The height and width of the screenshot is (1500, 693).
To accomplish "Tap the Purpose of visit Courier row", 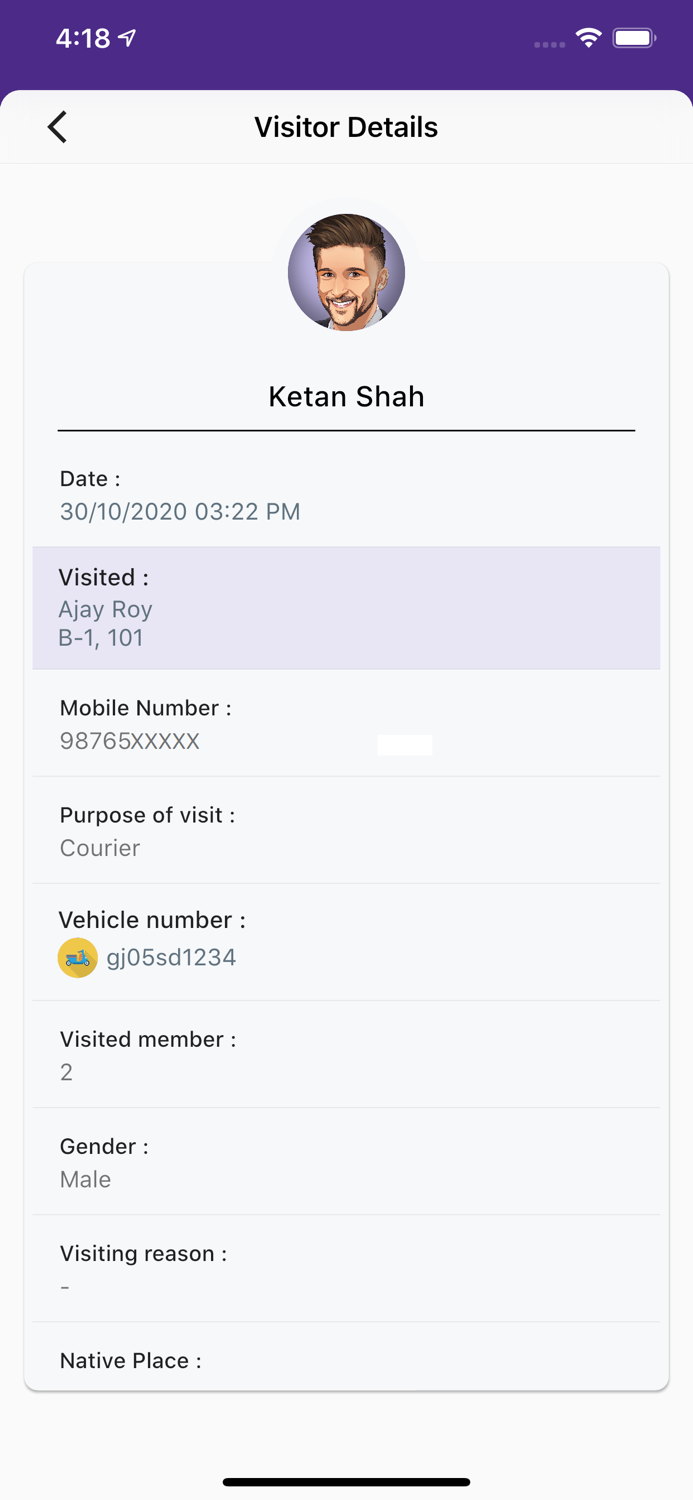I will click(x=346, y=831).
